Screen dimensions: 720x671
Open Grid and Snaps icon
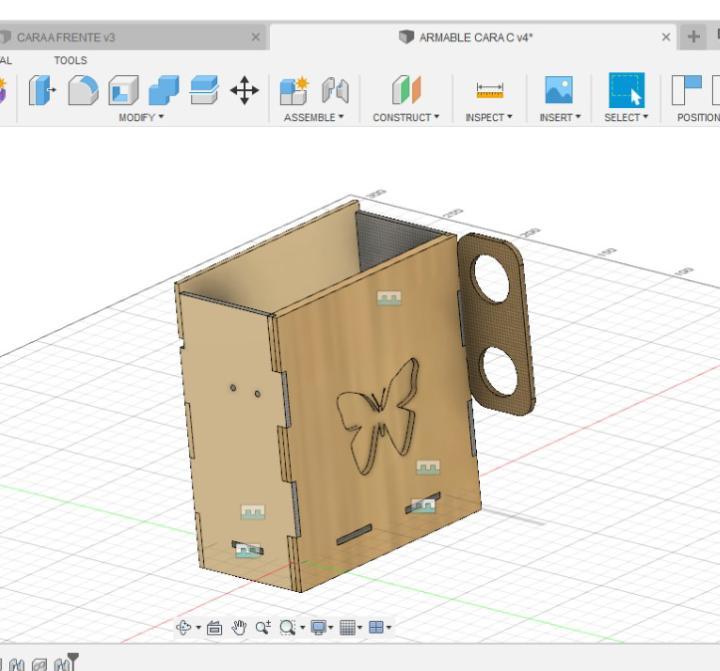pos(348,627)
